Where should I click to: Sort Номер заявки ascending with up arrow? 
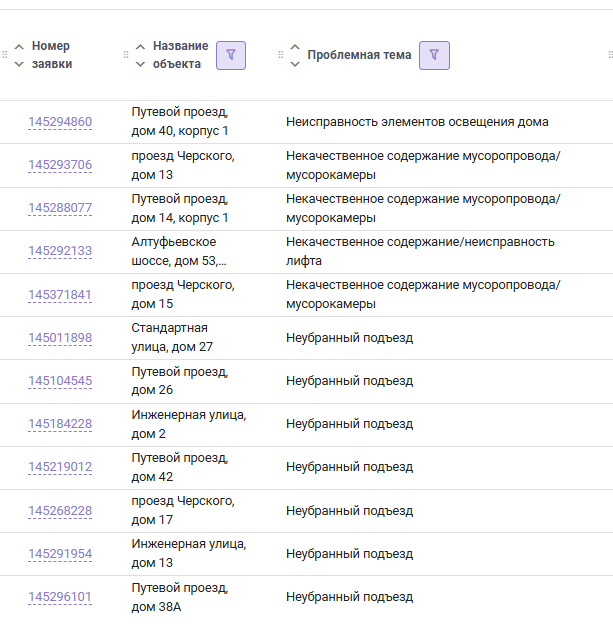point(19,47)
